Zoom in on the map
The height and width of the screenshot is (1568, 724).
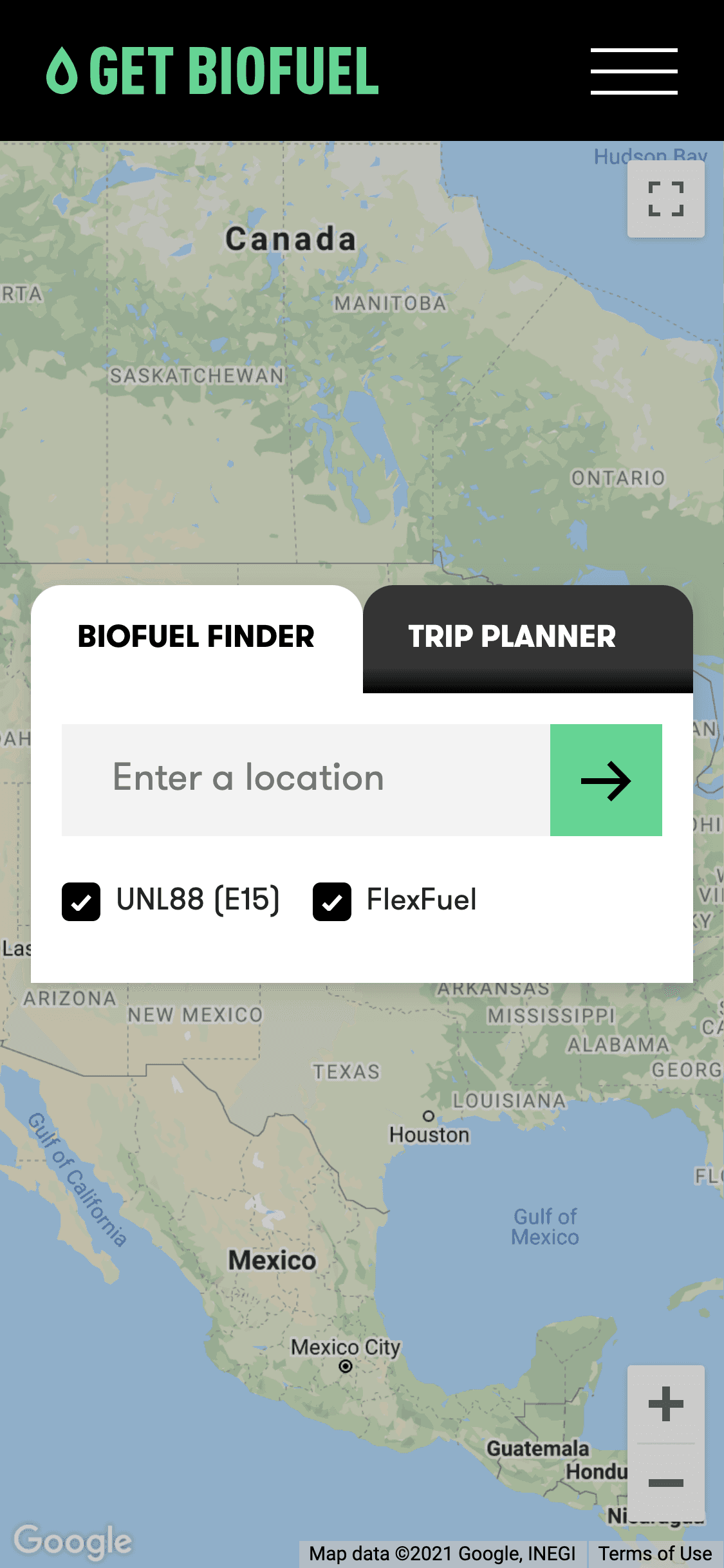665,1404
